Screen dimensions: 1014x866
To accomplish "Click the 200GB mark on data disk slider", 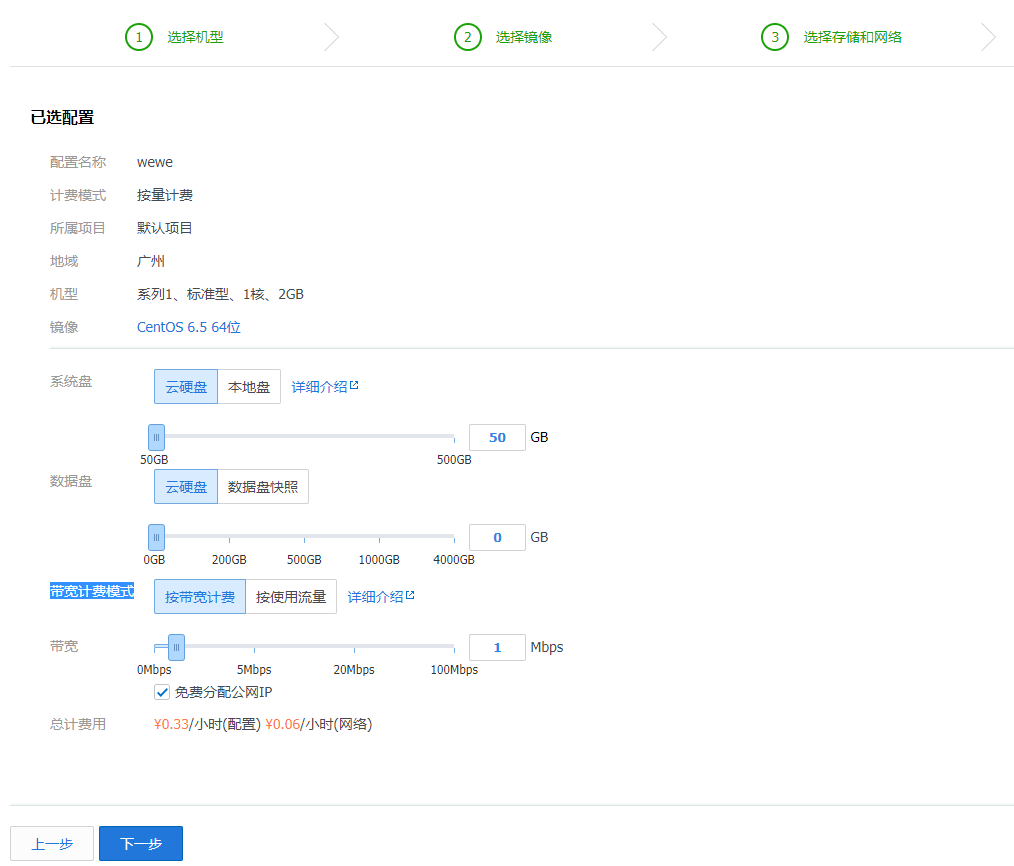I will tap(229, 559).
